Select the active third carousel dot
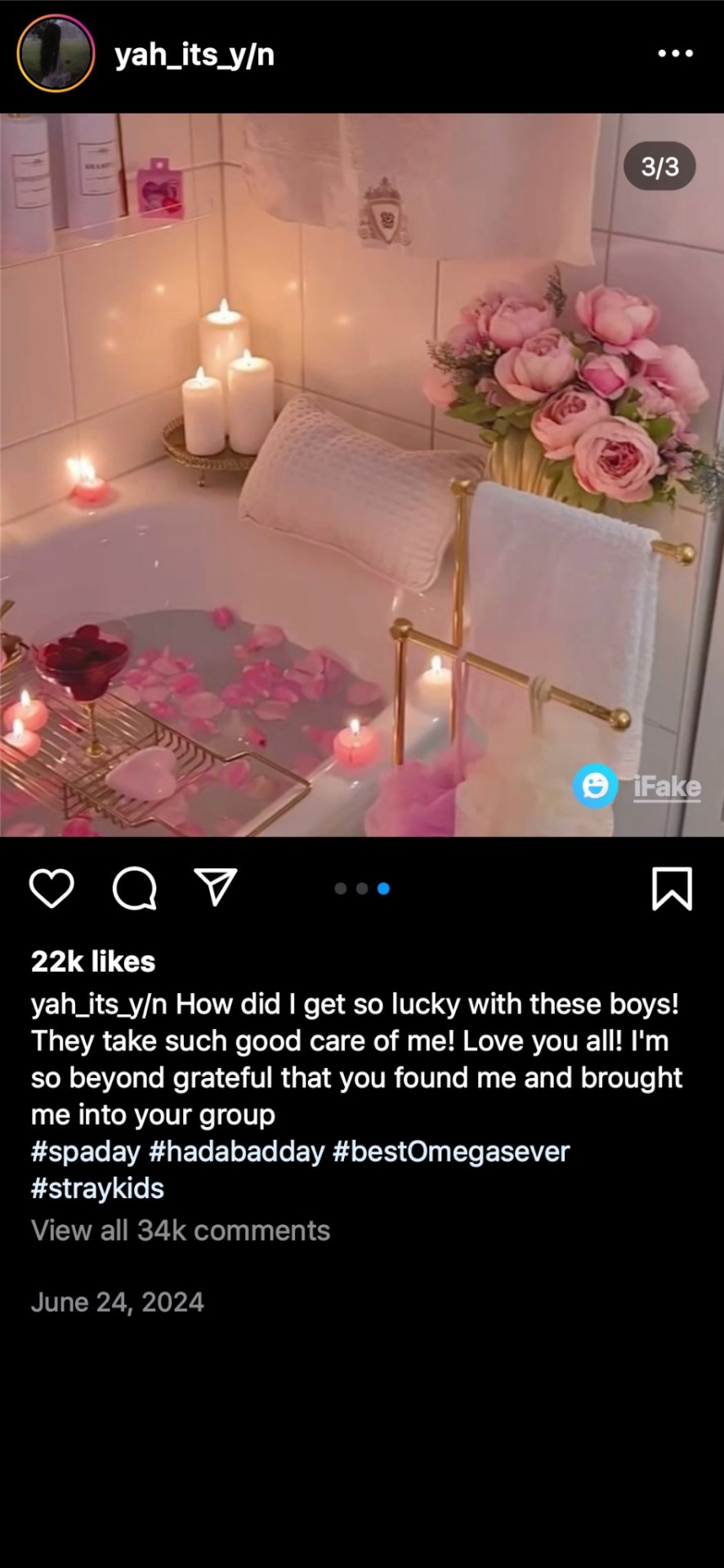724x1568 pixels. (383, 889)
